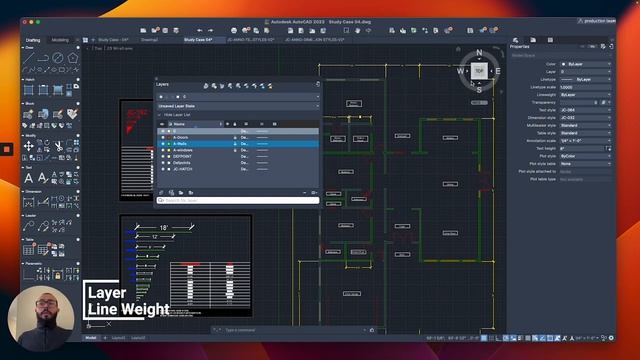Open the Unsaved Layer State dropdown
Image resolution: width=640 pixels, height=360 pixels.
238,106
